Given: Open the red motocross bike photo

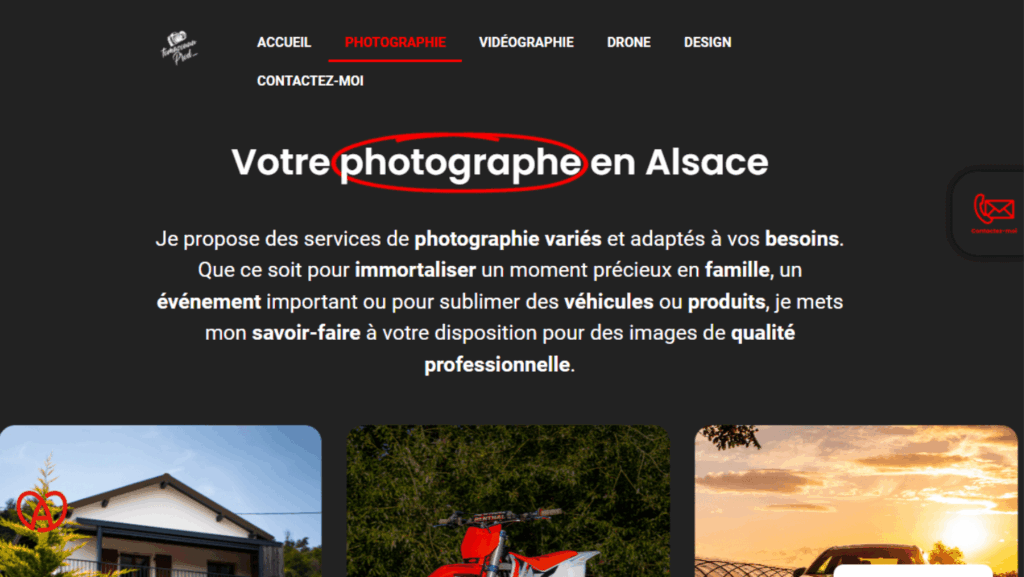Looking at the screenshot, I should point(508,501).
